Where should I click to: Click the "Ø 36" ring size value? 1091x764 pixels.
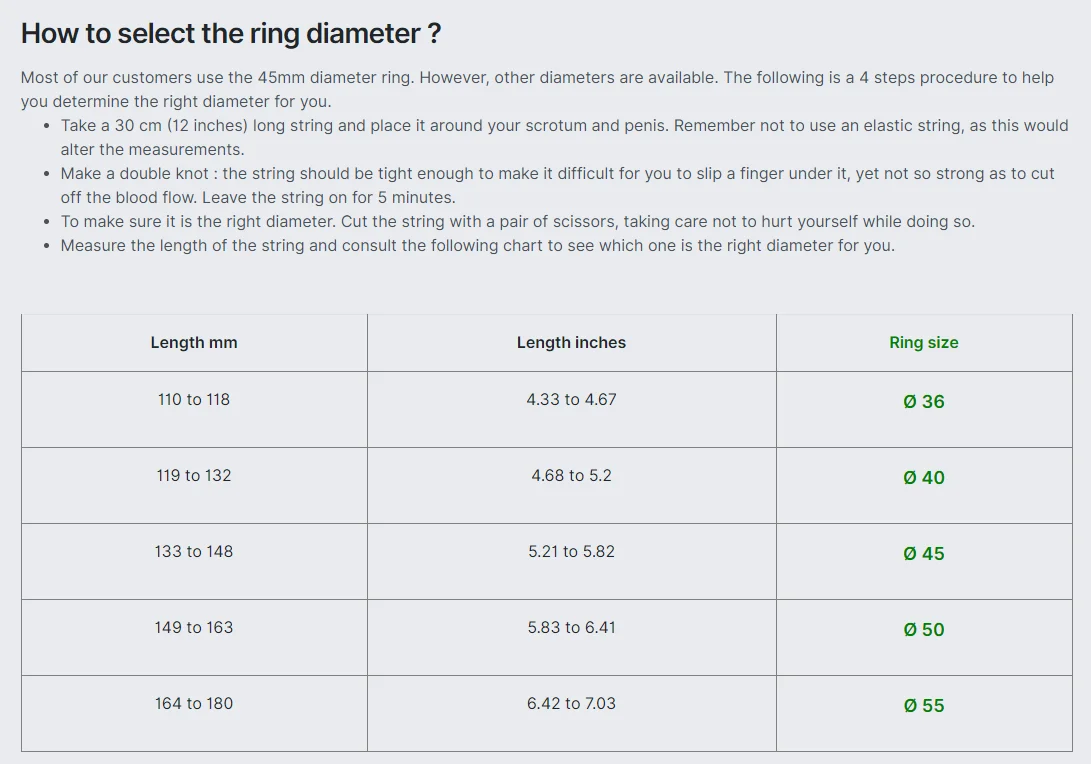point(923,401)
